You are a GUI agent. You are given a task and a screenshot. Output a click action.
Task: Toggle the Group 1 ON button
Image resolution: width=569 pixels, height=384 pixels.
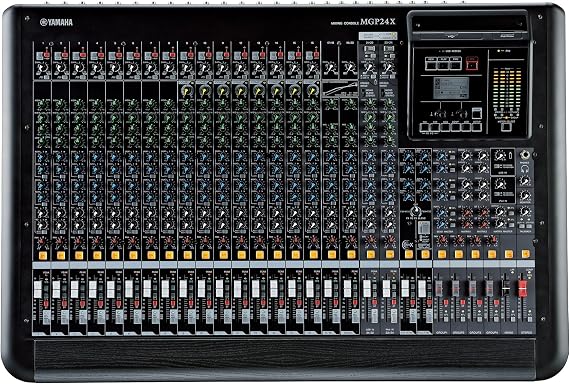(442, 254)
